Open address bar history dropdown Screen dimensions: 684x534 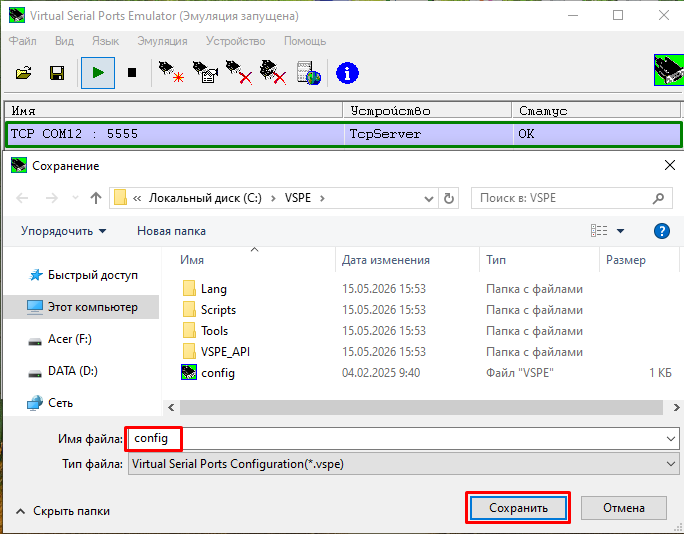point(429,199)
